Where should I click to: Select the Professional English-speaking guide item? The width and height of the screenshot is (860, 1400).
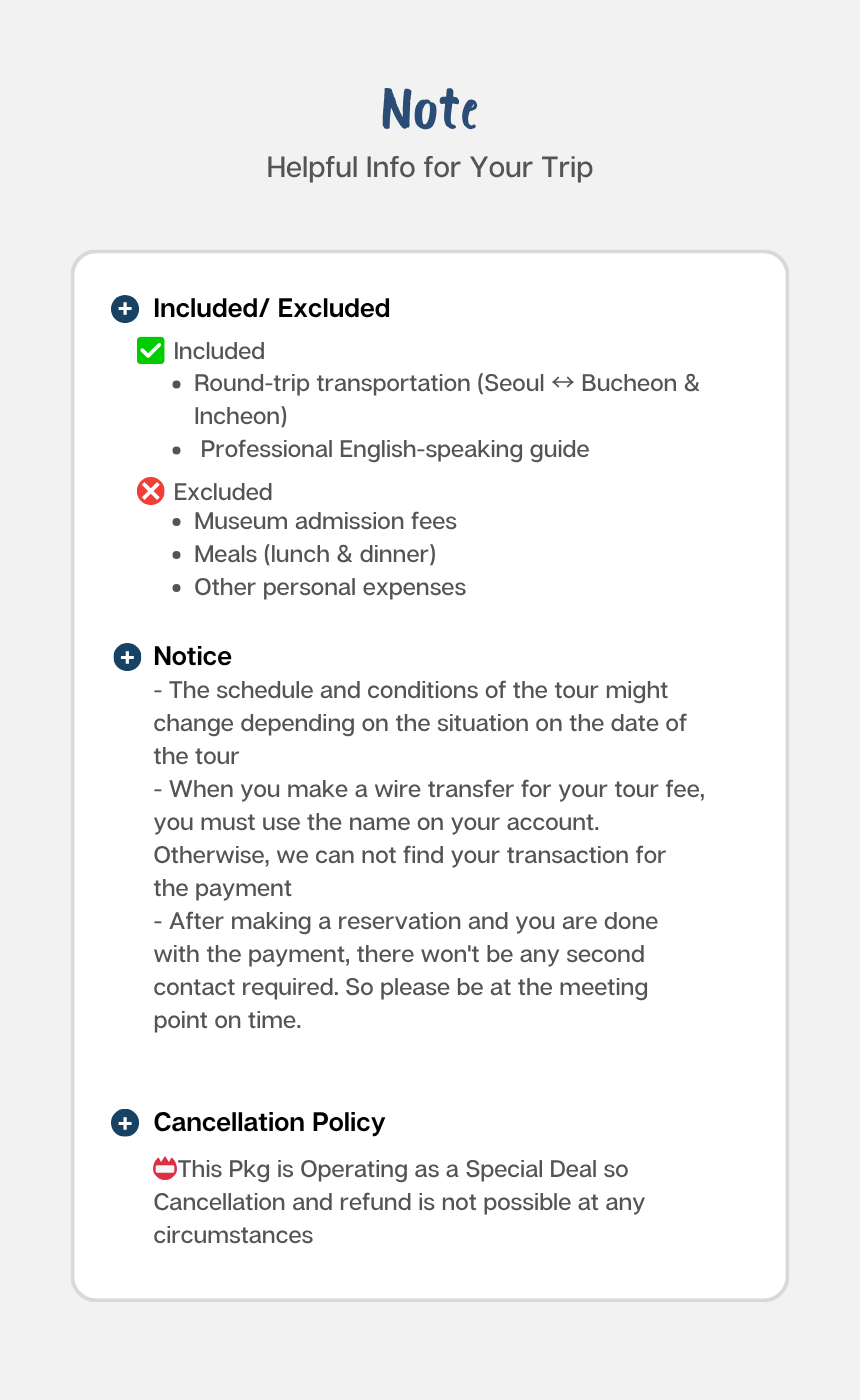(x=395, y=449)
